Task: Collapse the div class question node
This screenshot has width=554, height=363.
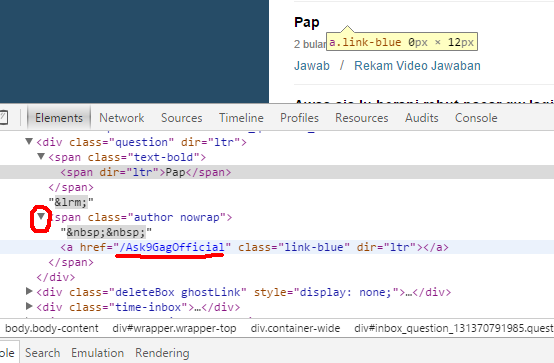Action: (29, 142)
